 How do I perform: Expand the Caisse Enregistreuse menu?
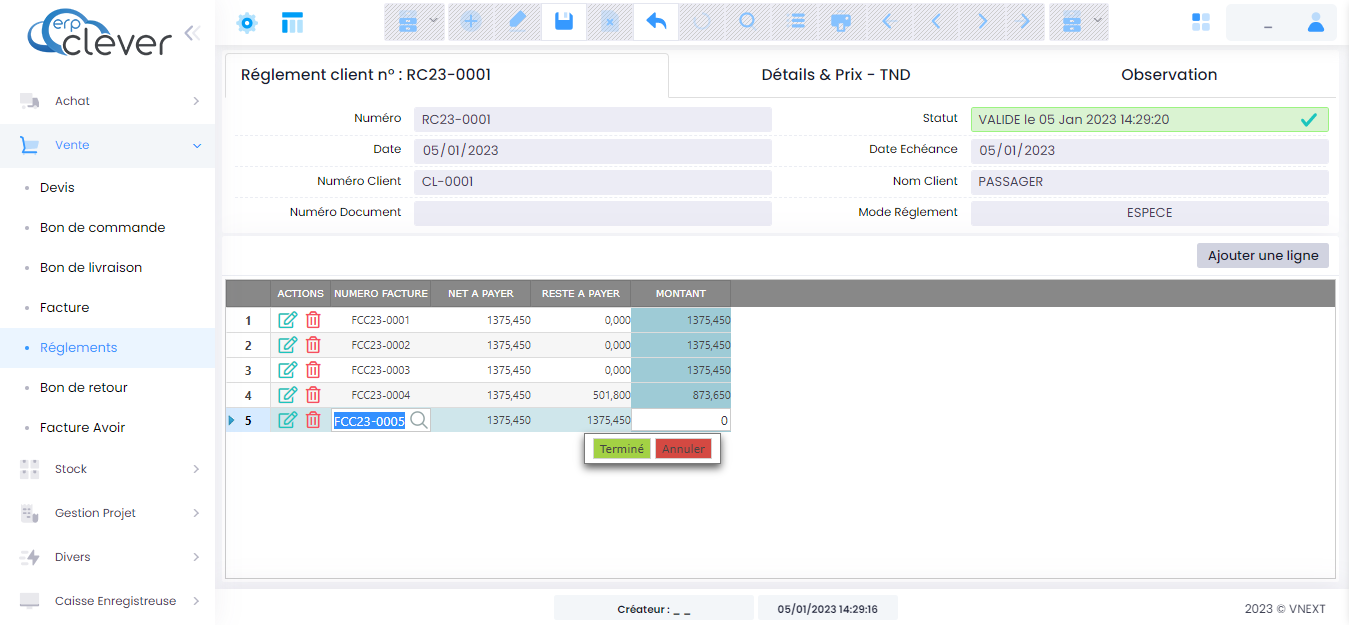[107, 601]
